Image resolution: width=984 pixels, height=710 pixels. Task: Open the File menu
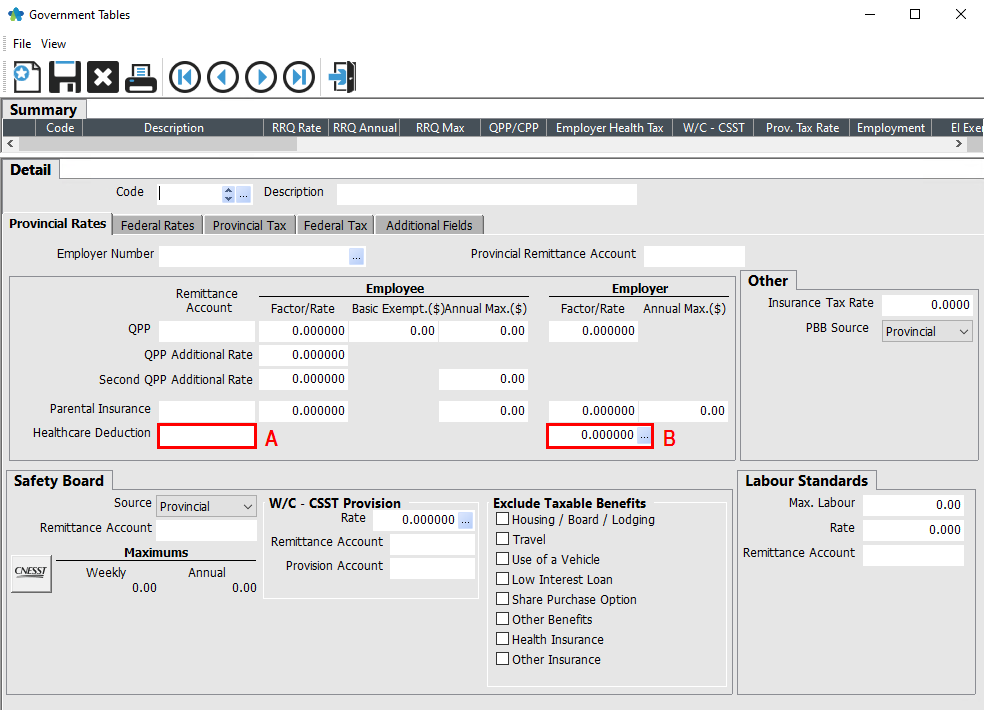[22, 44]
